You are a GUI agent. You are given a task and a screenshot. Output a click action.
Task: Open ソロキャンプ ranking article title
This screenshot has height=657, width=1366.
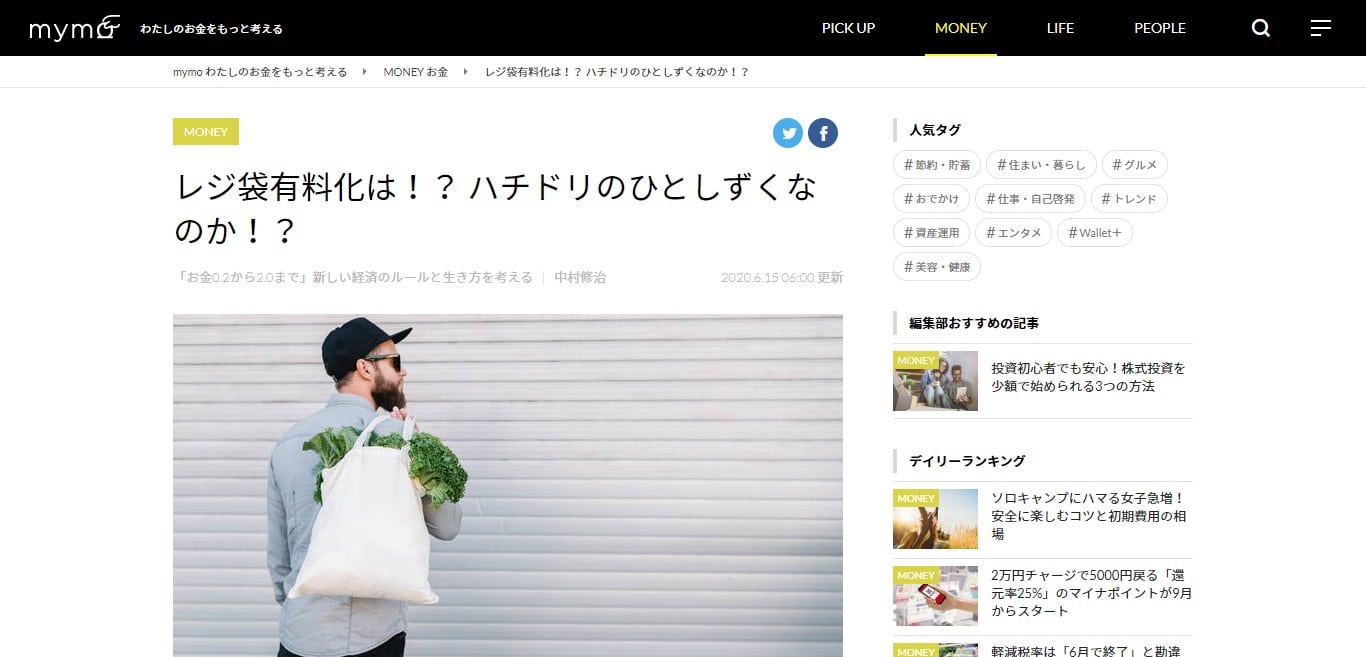tap(1090, 516)
